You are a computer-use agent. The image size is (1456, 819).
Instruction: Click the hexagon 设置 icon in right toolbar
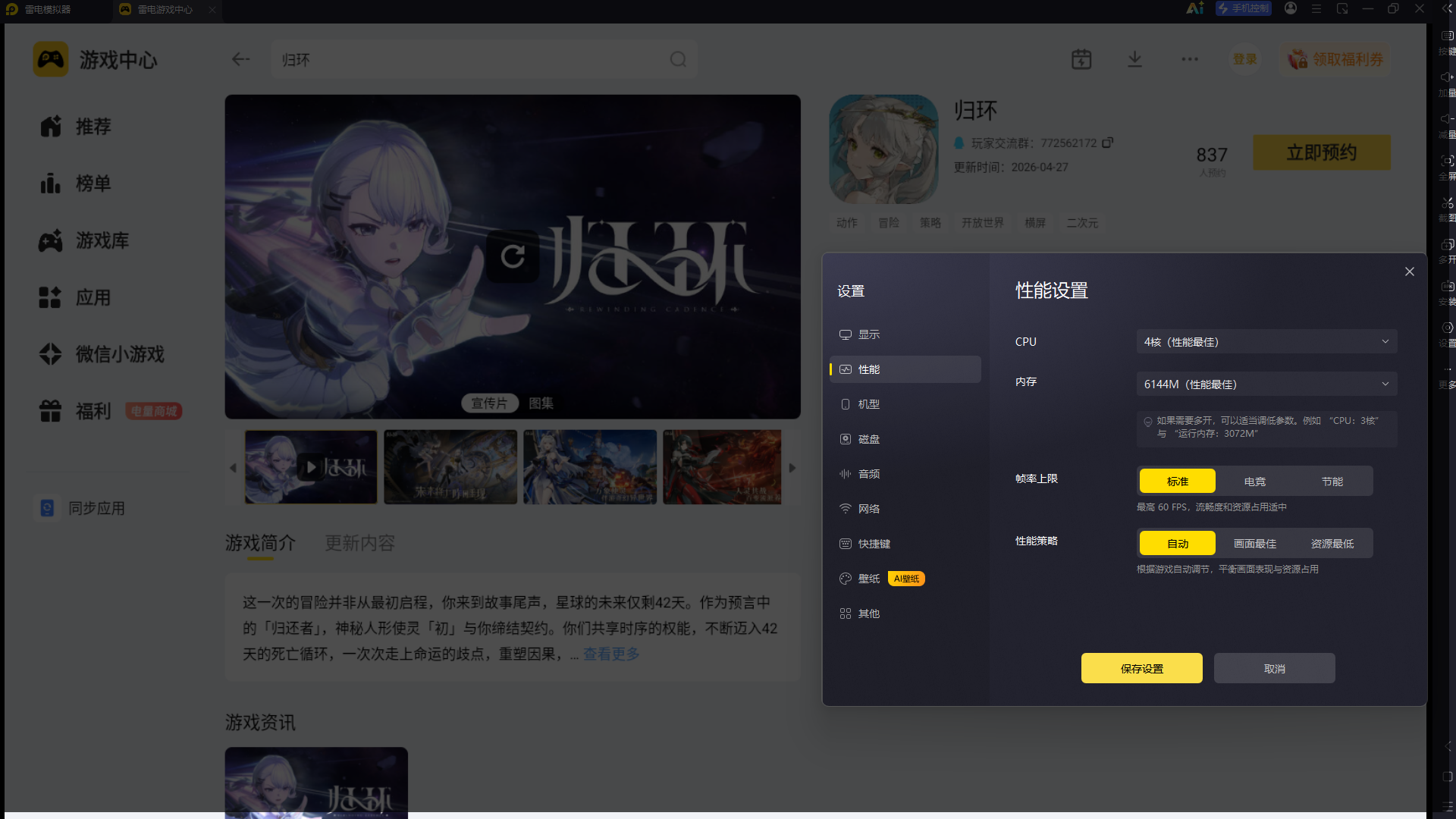(1447, 328)
